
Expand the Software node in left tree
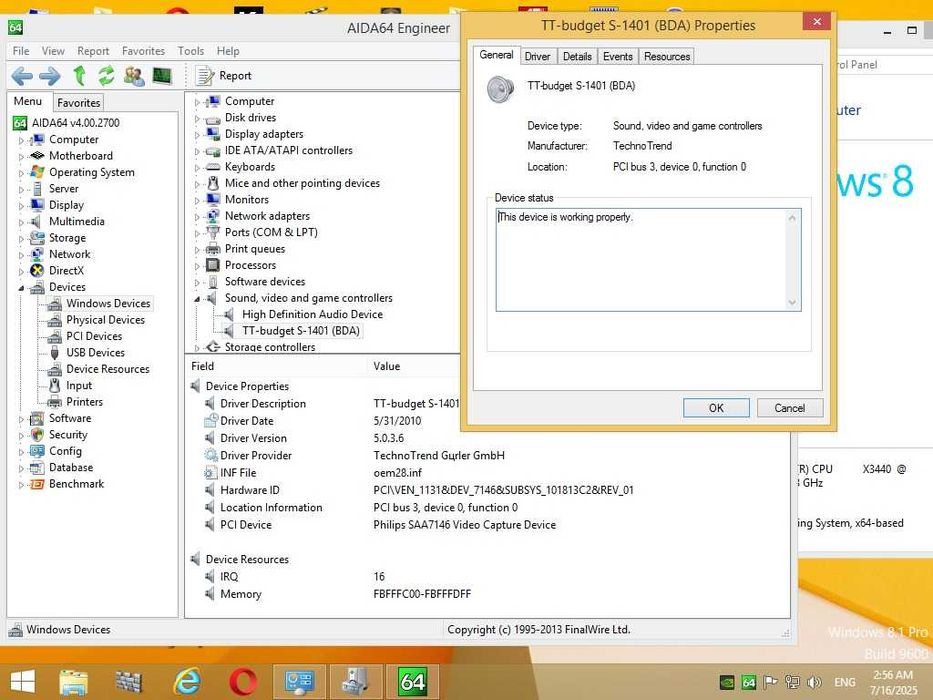coord(21,419)
